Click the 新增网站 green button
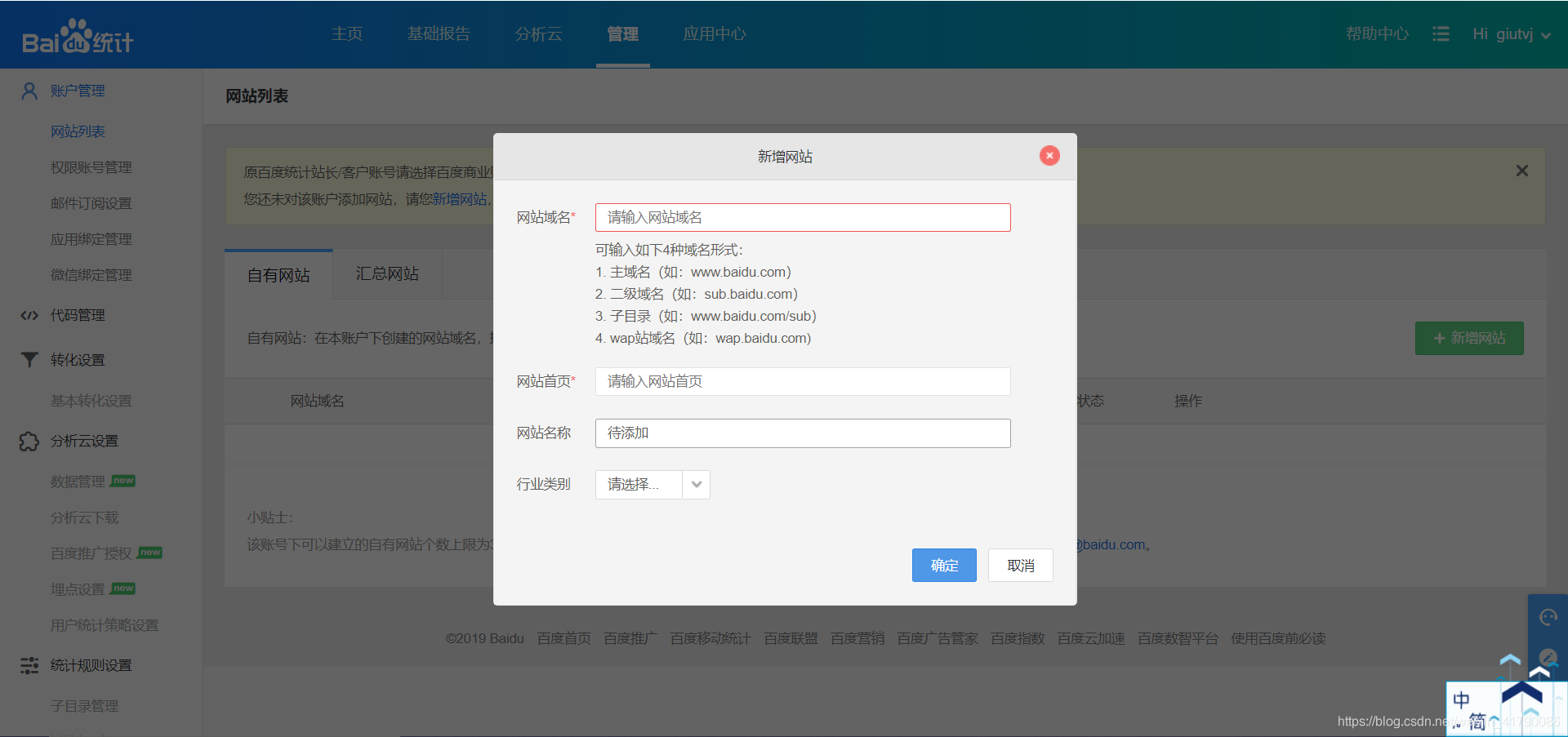This screenshot has height=737, width=1568. (x=1469, y=338)
